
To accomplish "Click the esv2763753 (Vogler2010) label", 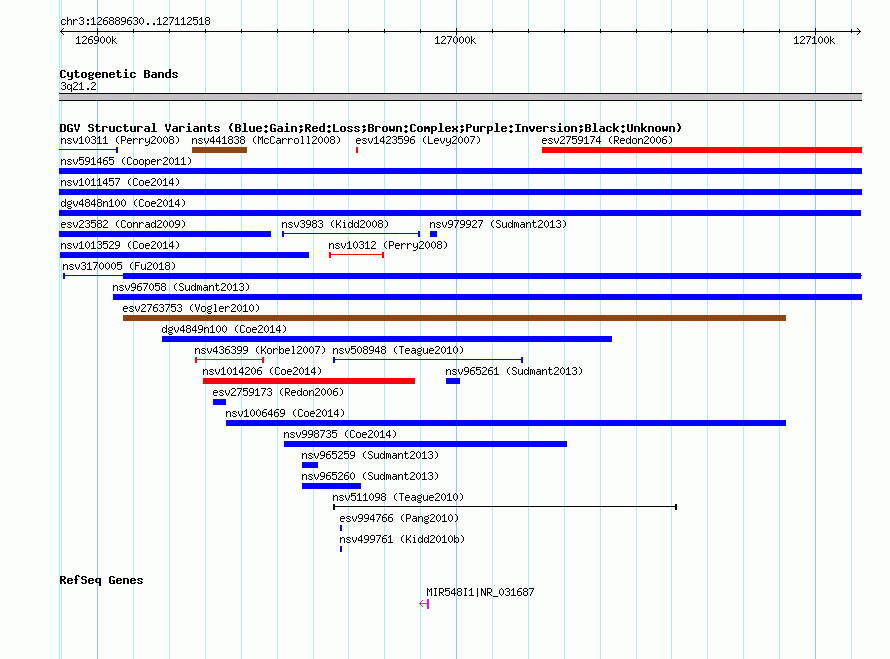I will point(191,308).
